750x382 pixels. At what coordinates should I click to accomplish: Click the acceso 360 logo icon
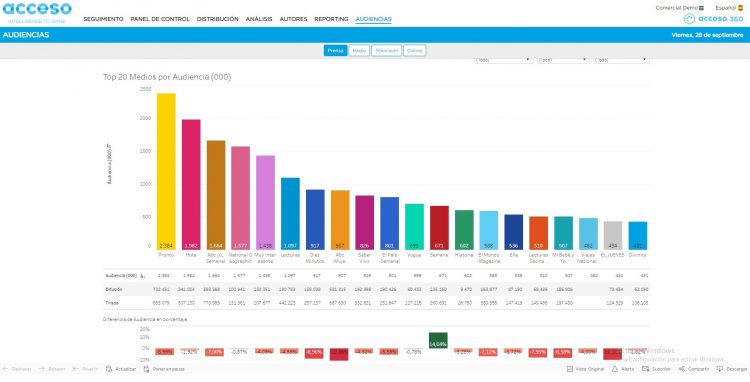[689, 19]
